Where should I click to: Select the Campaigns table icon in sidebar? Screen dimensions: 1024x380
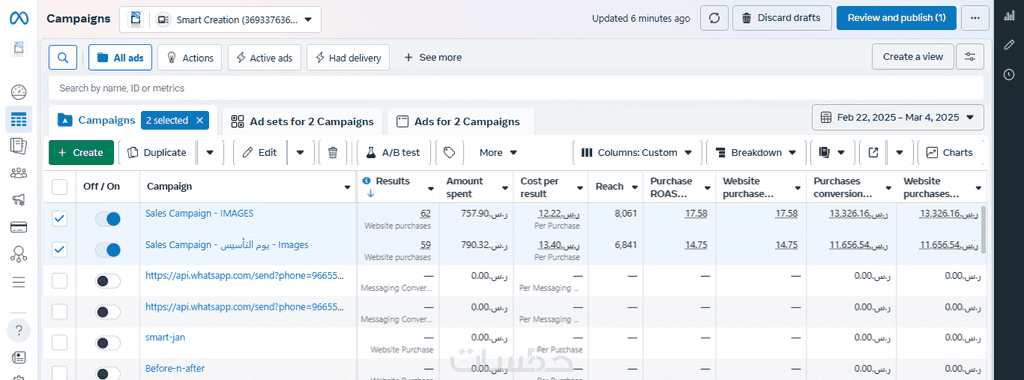18,119
